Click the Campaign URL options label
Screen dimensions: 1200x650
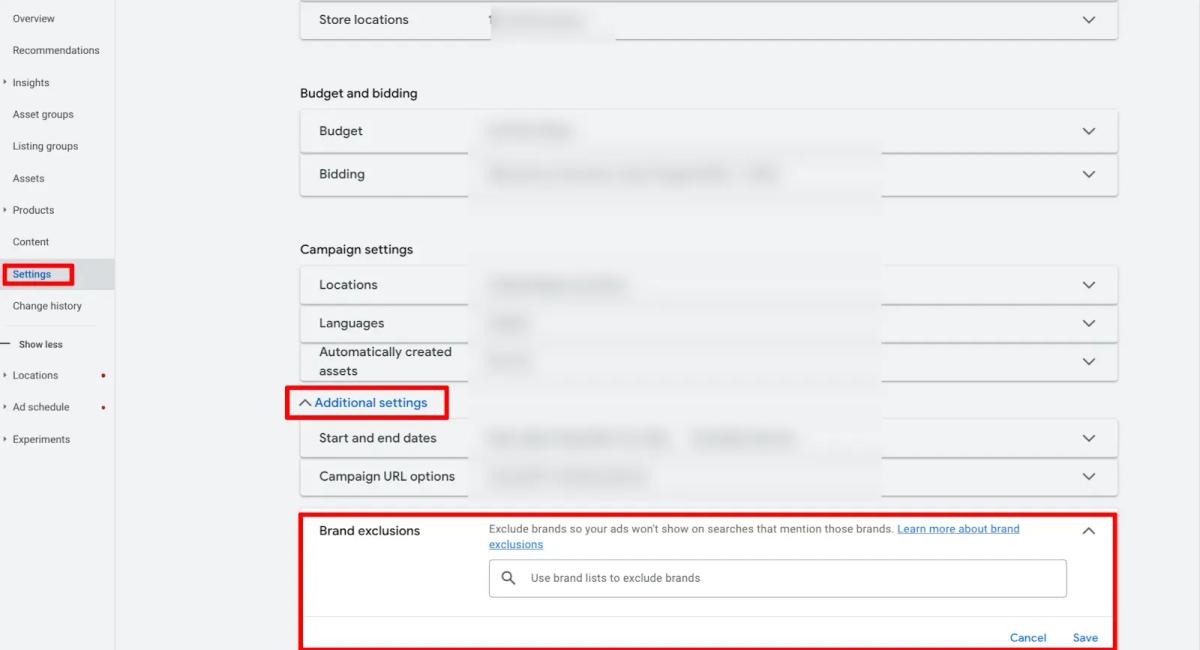coord(387,477)
